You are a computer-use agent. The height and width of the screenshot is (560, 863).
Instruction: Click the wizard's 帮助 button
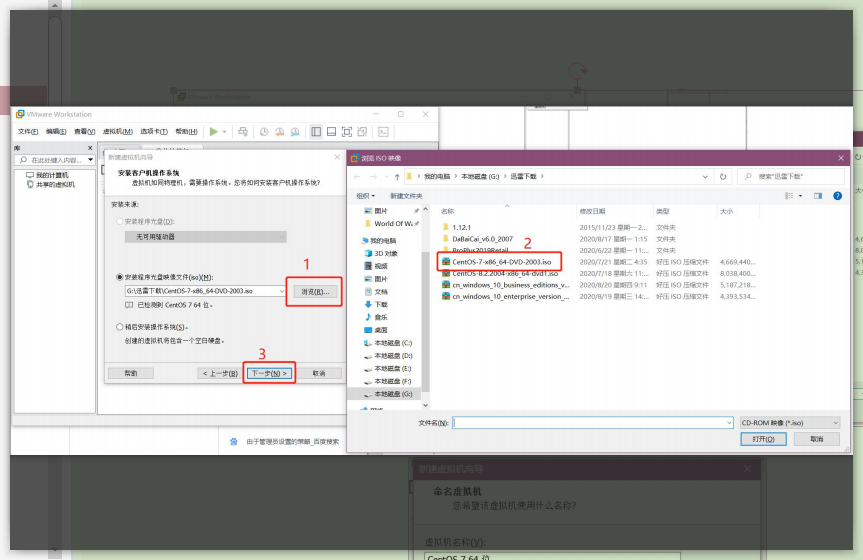(x=130, y=373)
